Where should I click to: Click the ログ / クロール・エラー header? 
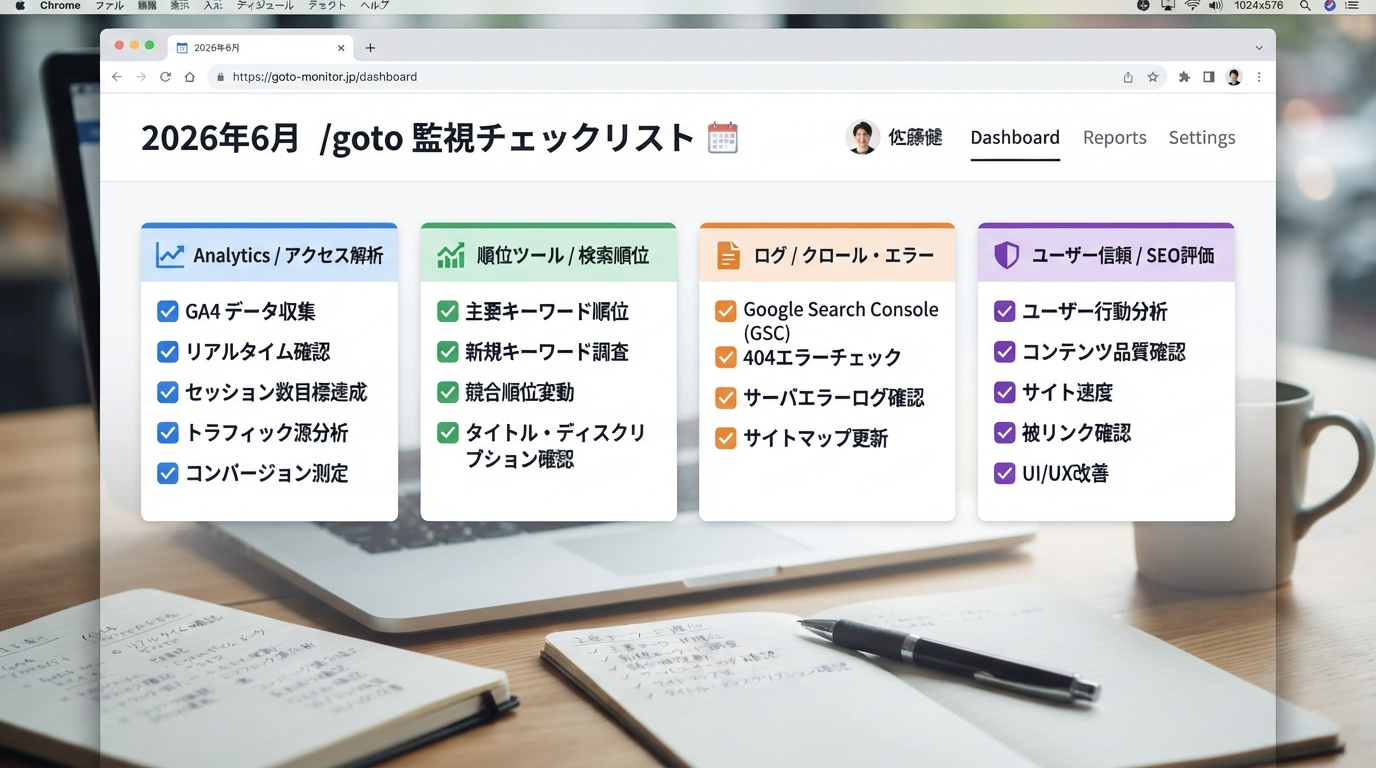(x=827, y=255)
